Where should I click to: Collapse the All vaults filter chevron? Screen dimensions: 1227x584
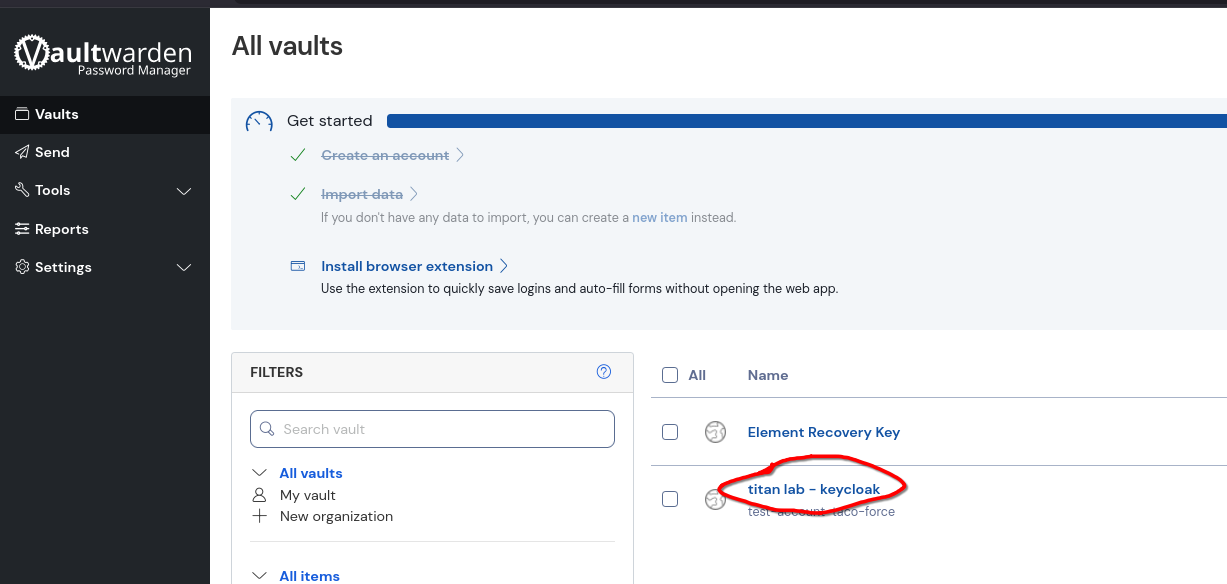pyautogui.click(x=260, y=473)
